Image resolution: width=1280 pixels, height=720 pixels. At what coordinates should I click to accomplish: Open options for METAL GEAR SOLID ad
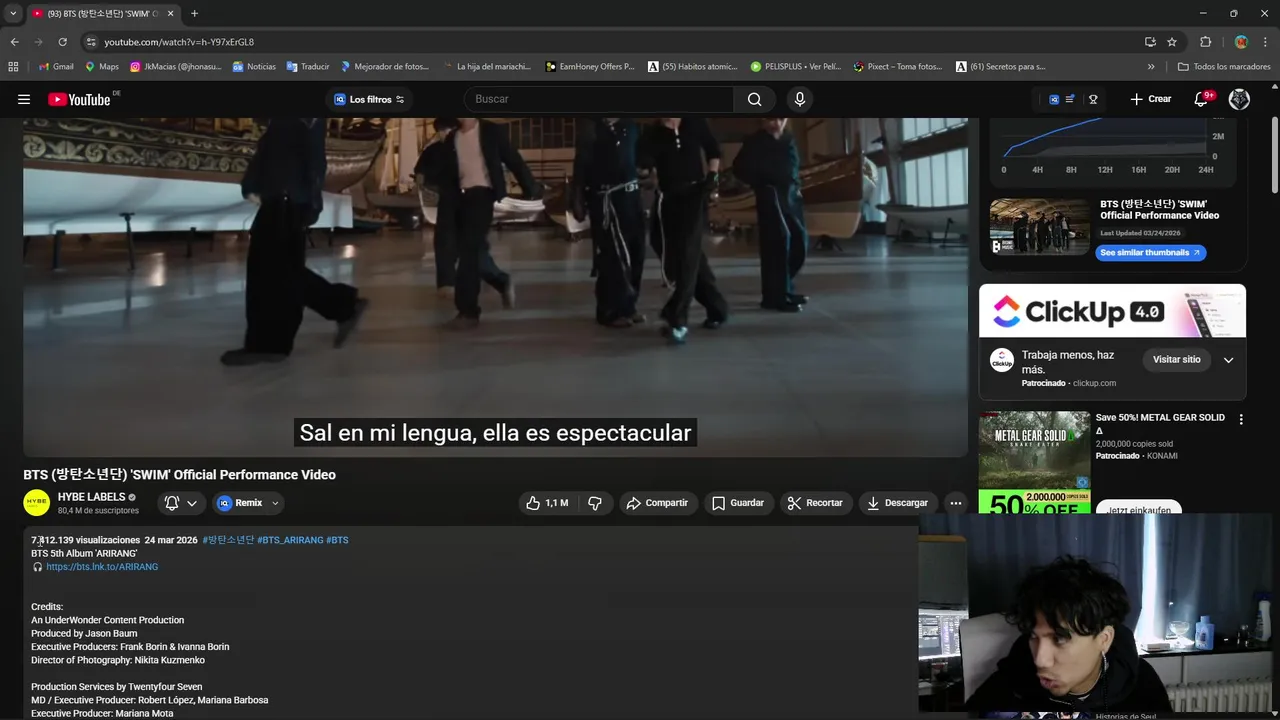pos(1241,420)
